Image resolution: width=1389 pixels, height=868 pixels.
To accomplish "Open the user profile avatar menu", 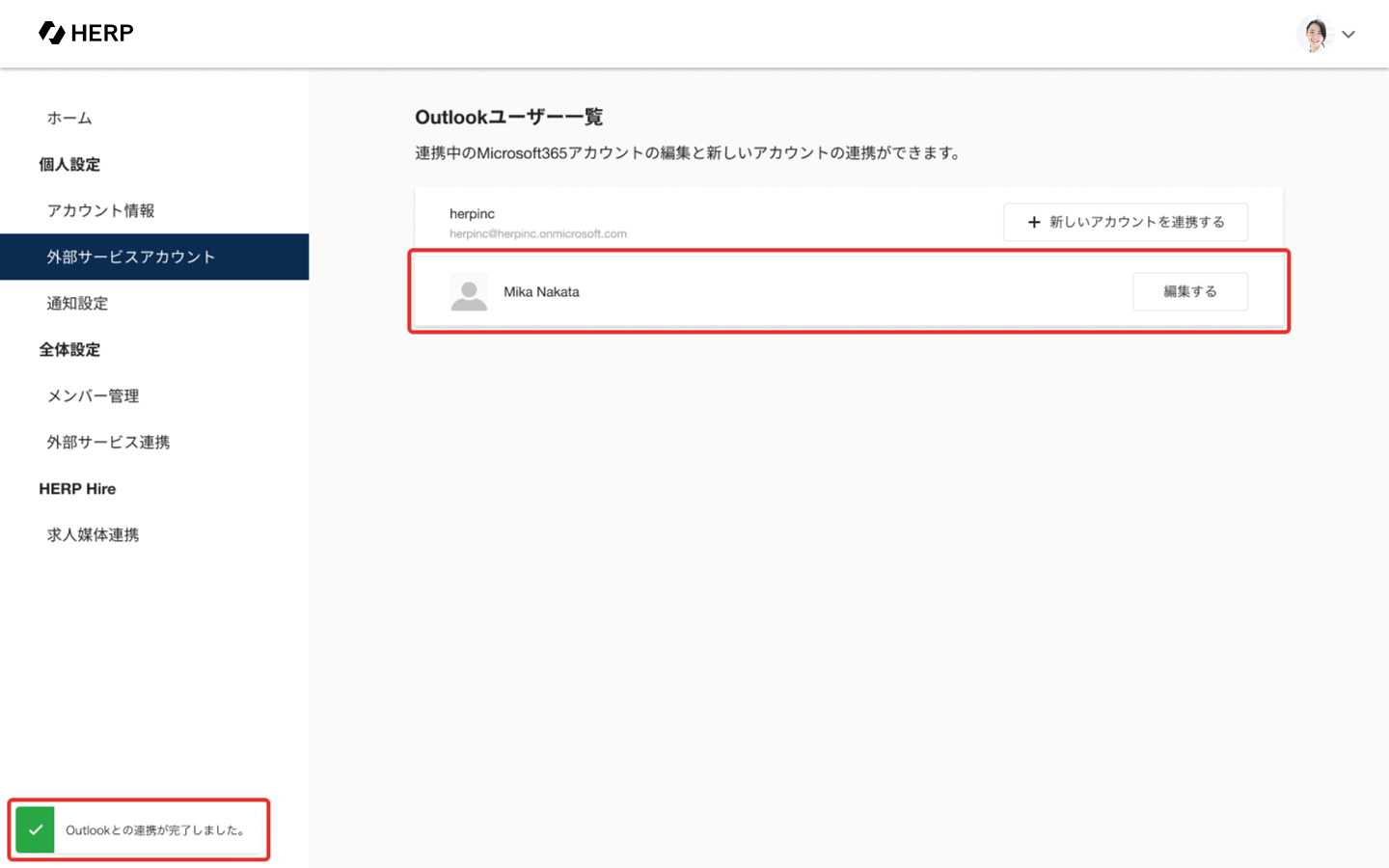I will click(x=1315, y=34).
